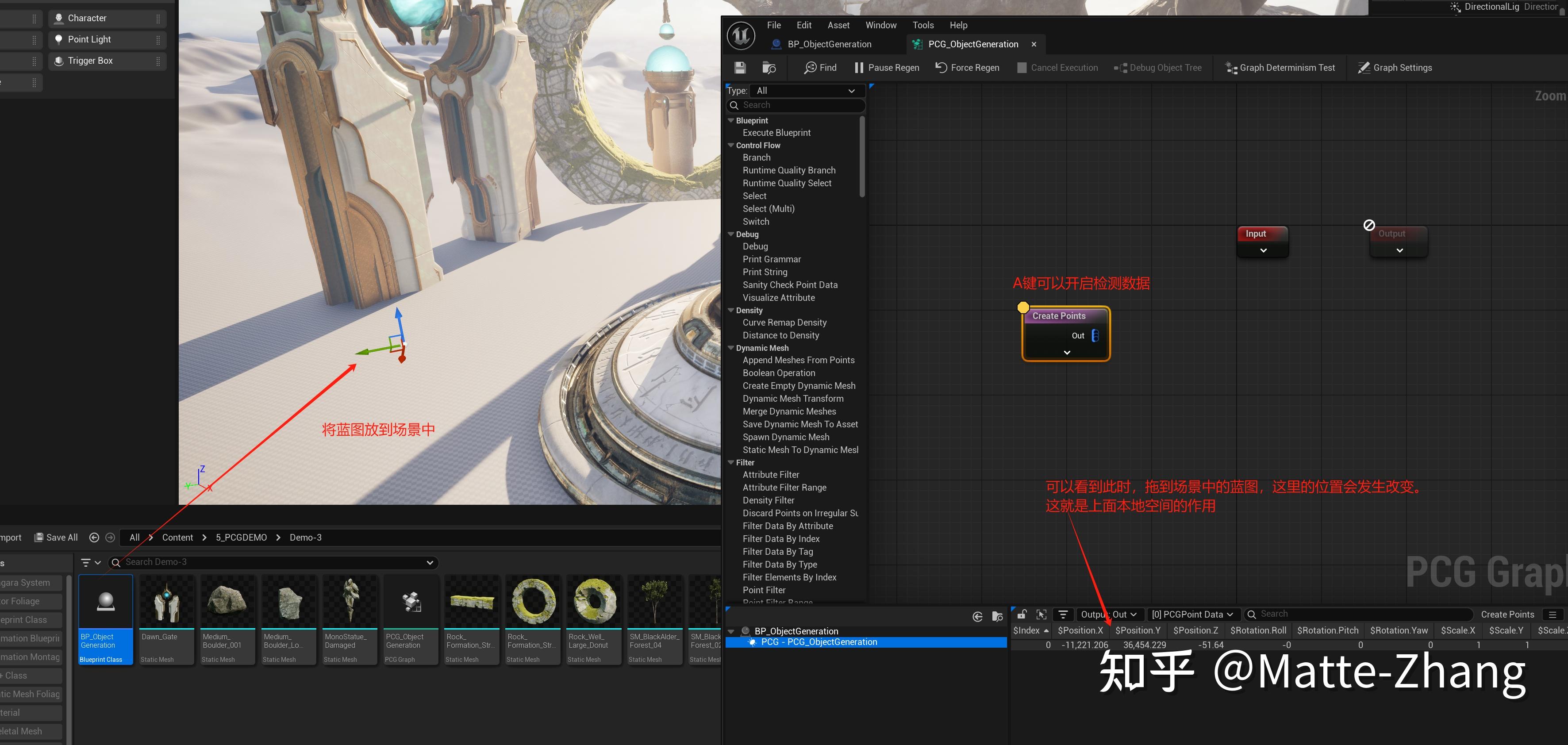
Task: Collapse the Dynamic Mesh category
Action: [x=731, y=348]
